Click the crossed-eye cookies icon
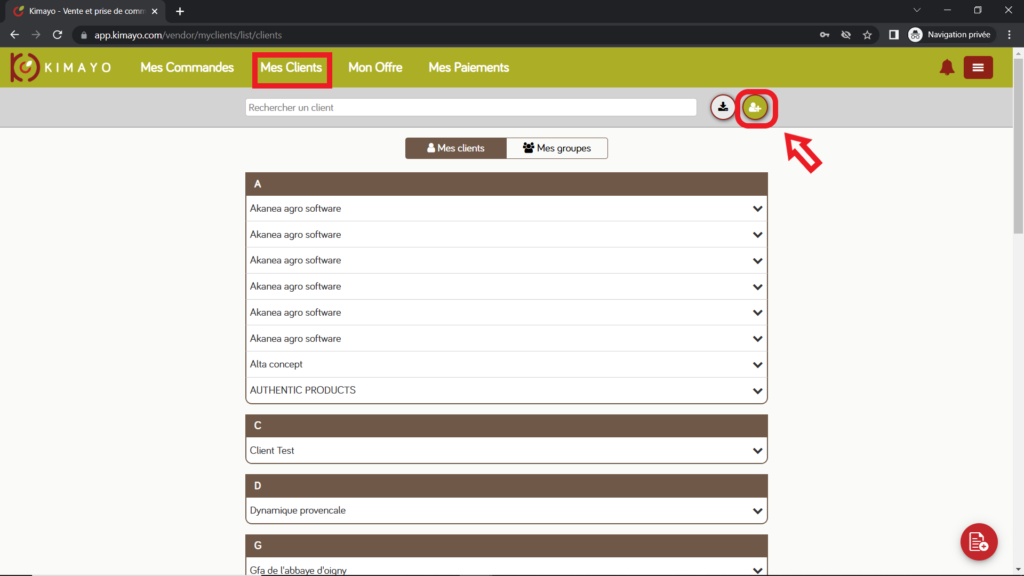1024x576 pixels. pyautogui.click(x=846, y=35)
